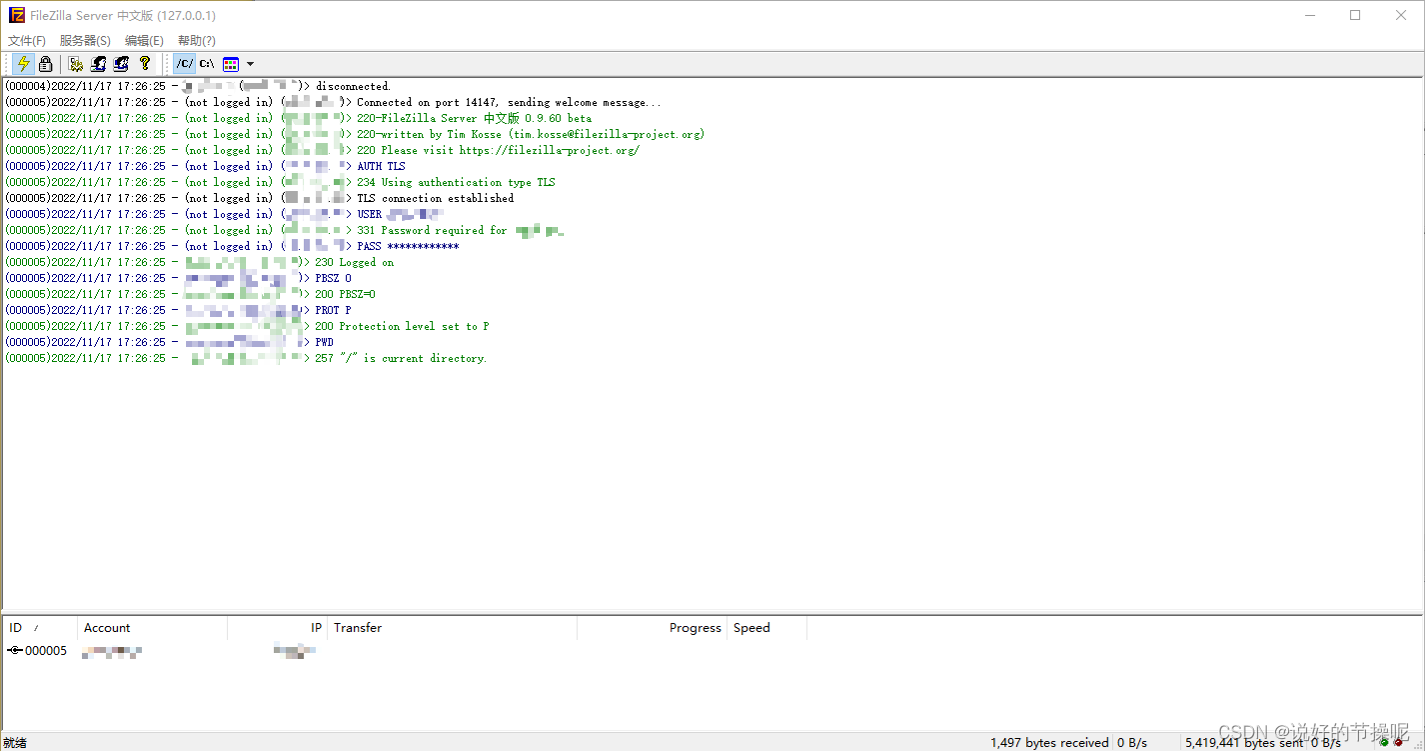Click '331 Password required for' log line

coord(285,230)
